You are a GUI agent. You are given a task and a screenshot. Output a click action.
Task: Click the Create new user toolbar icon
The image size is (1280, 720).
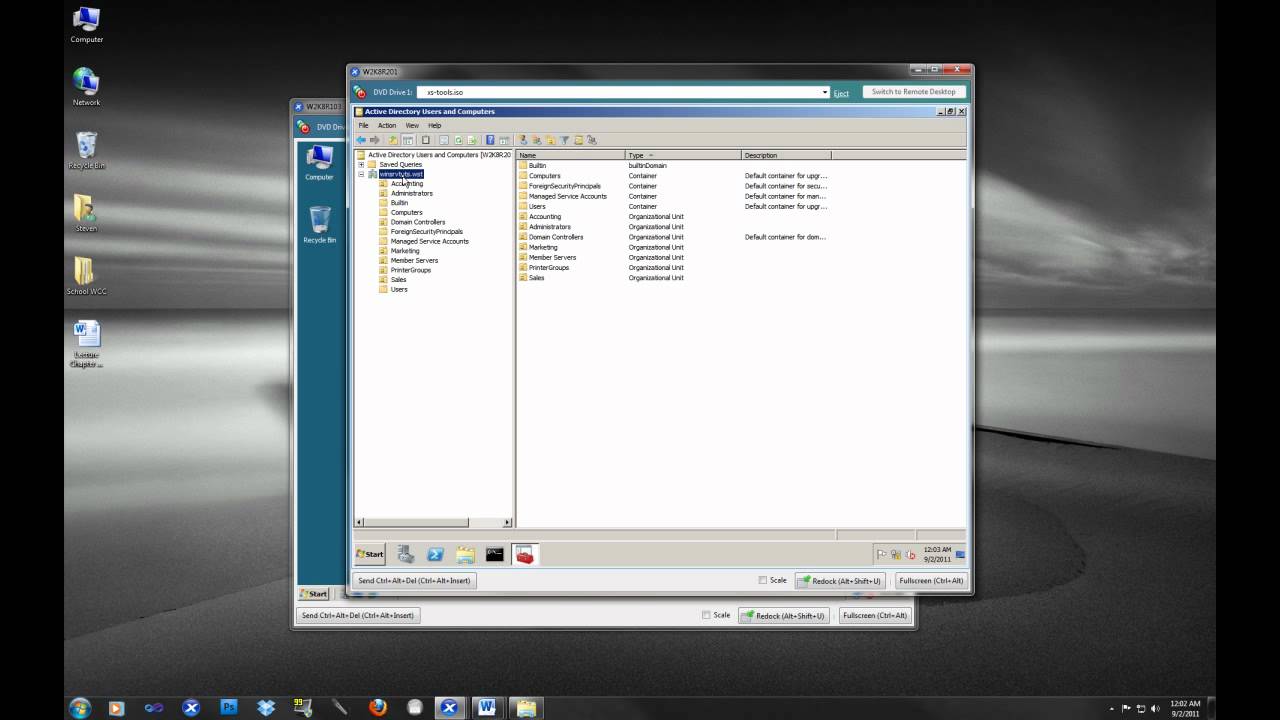coord(522,140)
